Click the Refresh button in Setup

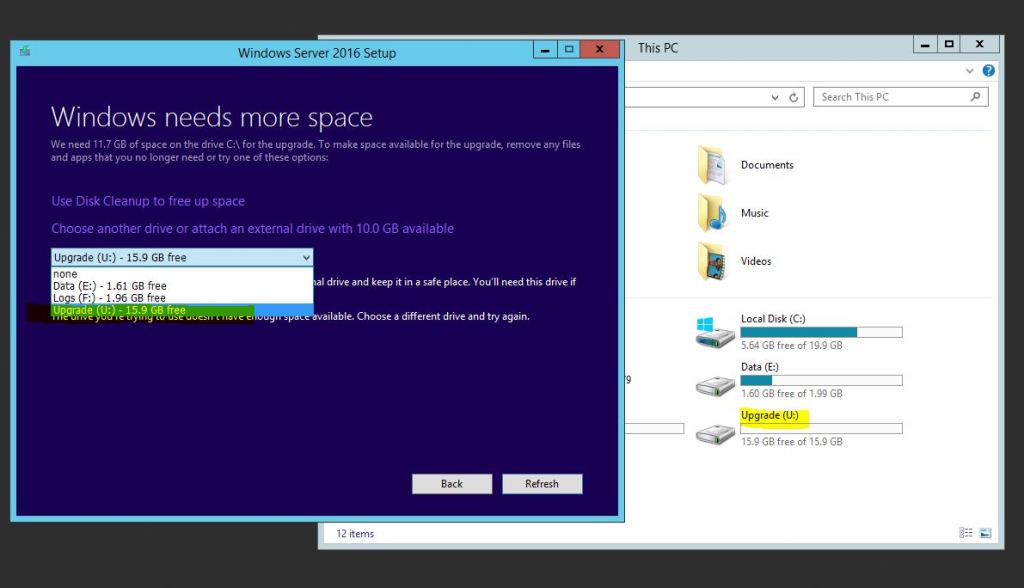click(542, 483)
